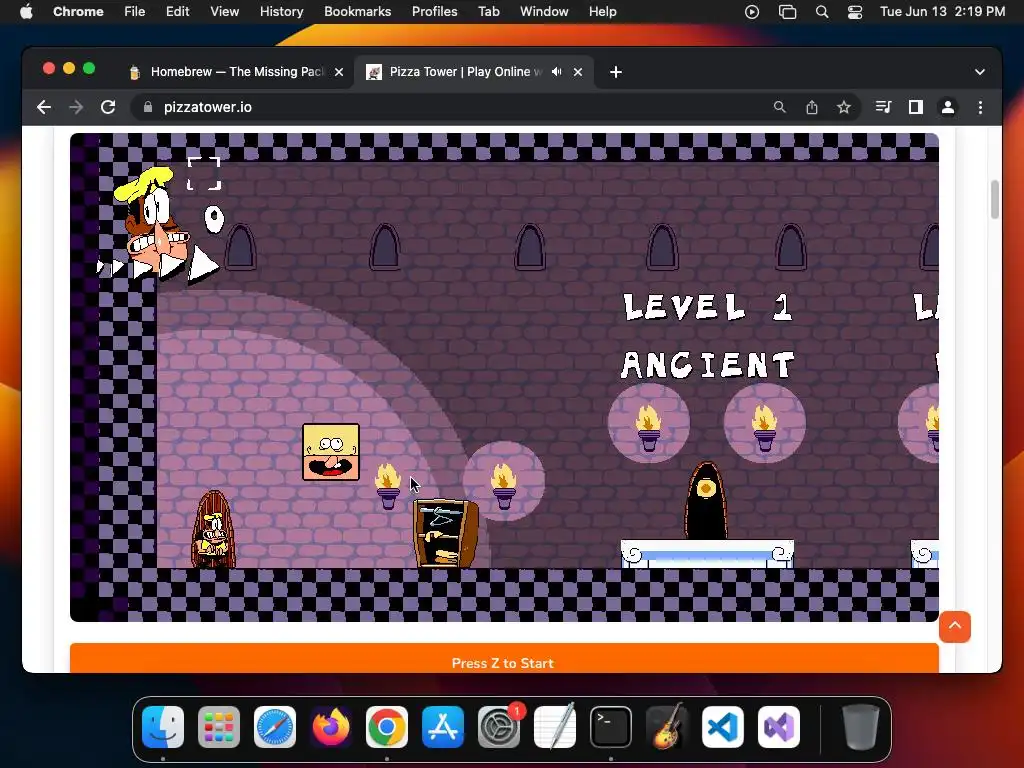Open Launchpad from the Dock
This screenshot has height=768, width=1024.
(219, 727)
